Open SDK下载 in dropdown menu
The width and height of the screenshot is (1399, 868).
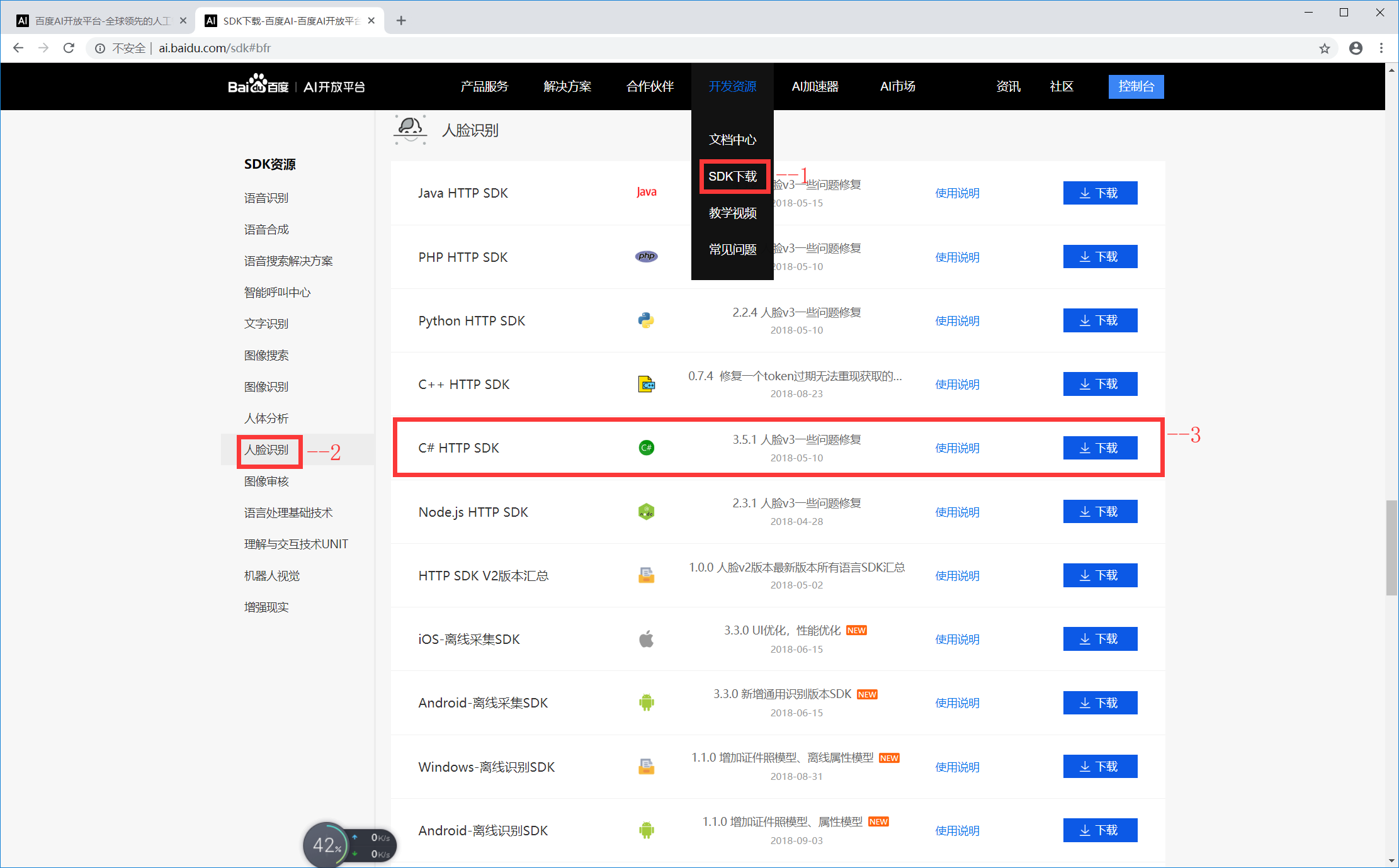tap(732, 176)
